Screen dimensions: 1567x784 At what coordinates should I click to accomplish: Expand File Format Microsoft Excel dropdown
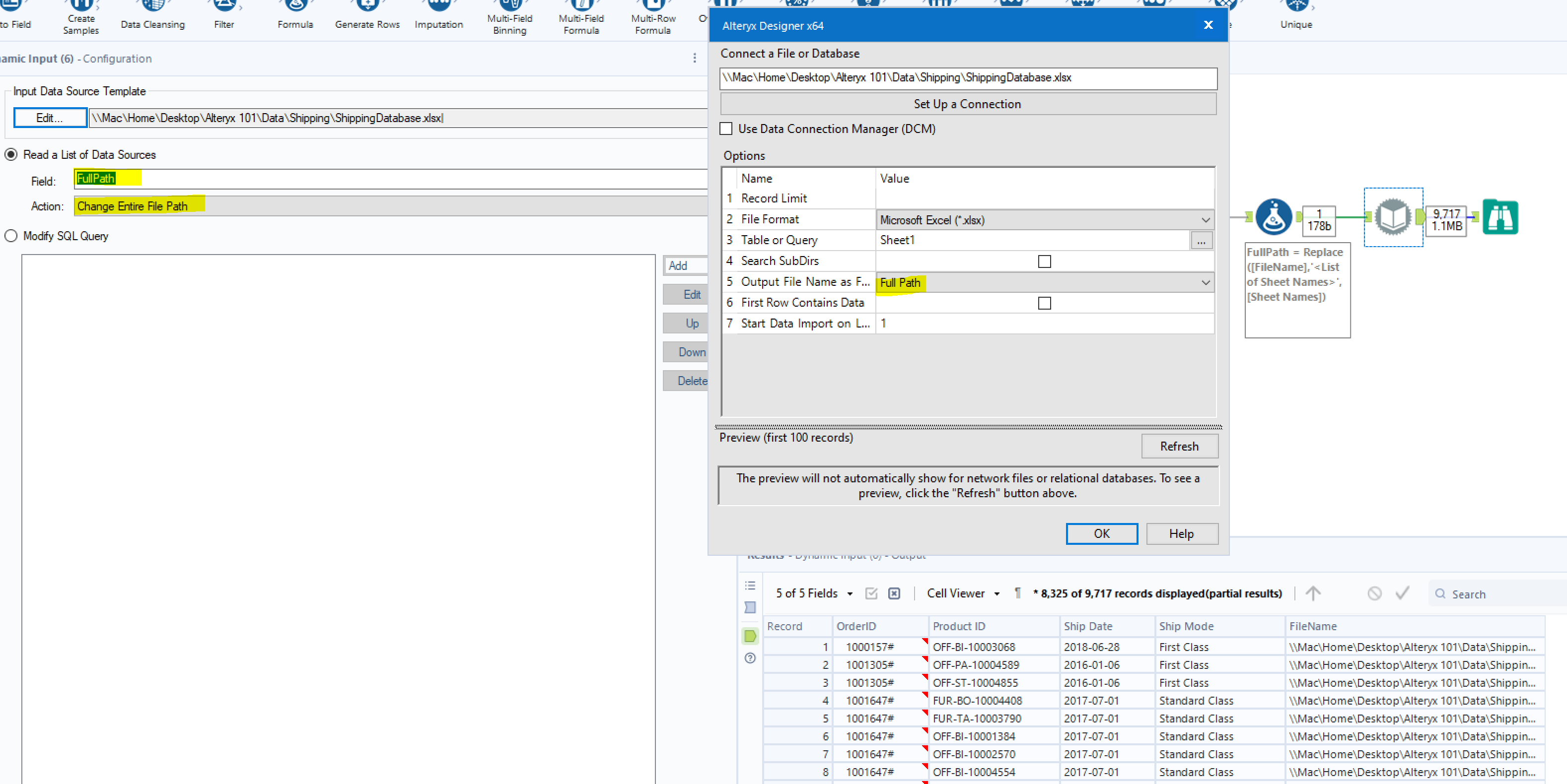1205,220
